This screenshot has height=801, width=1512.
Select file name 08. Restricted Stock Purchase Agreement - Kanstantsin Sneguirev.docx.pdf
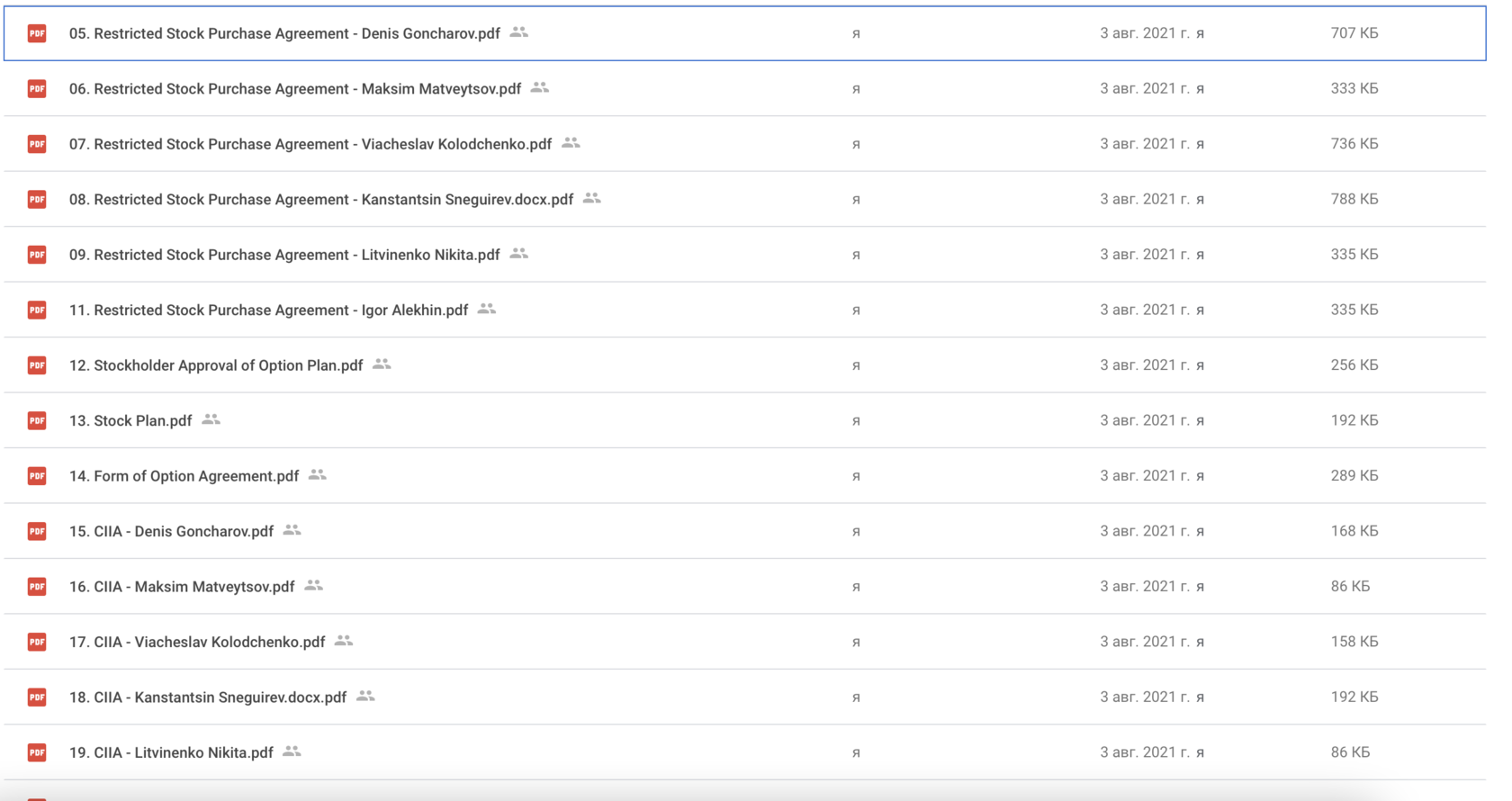(x=321, y=200)
